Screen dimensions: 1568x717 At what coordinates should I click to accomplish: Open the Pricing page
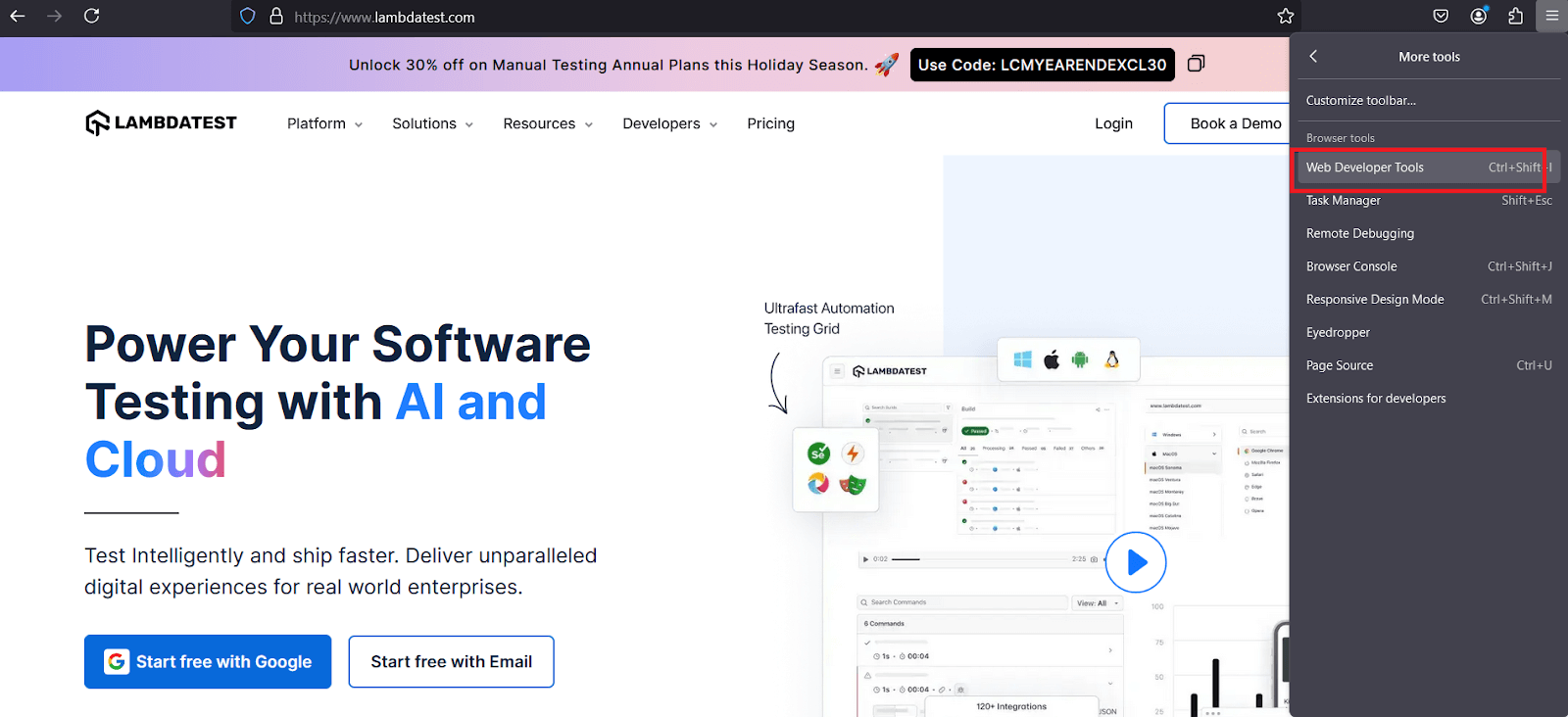coord(770,123)
